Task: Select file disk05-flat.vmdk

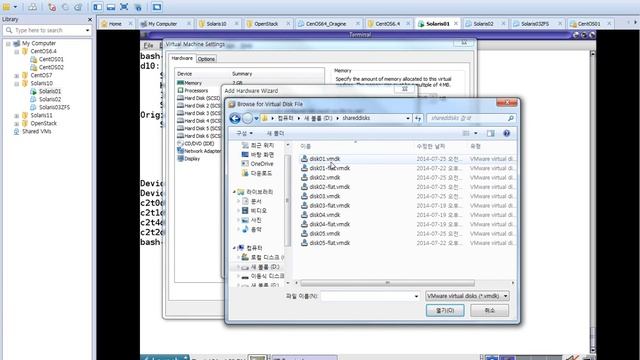Action: pos(329,243)
